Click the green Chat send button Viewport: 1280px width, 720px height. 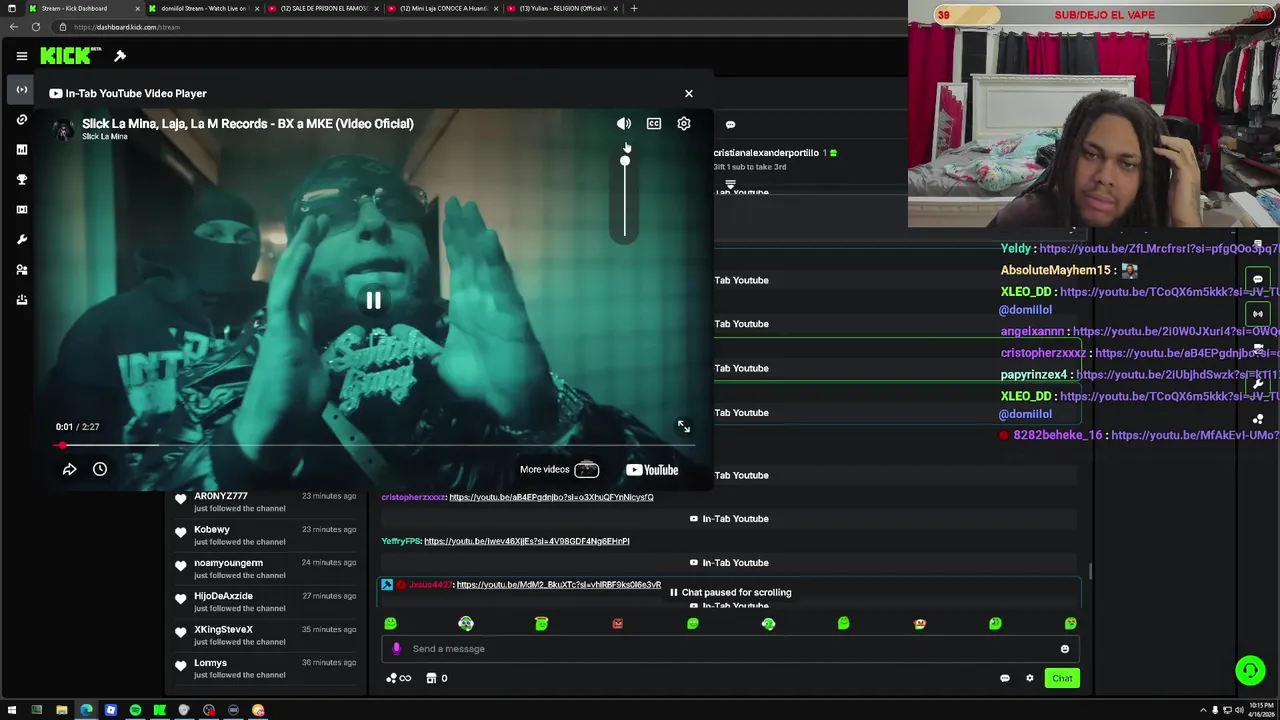[1062, 678]
